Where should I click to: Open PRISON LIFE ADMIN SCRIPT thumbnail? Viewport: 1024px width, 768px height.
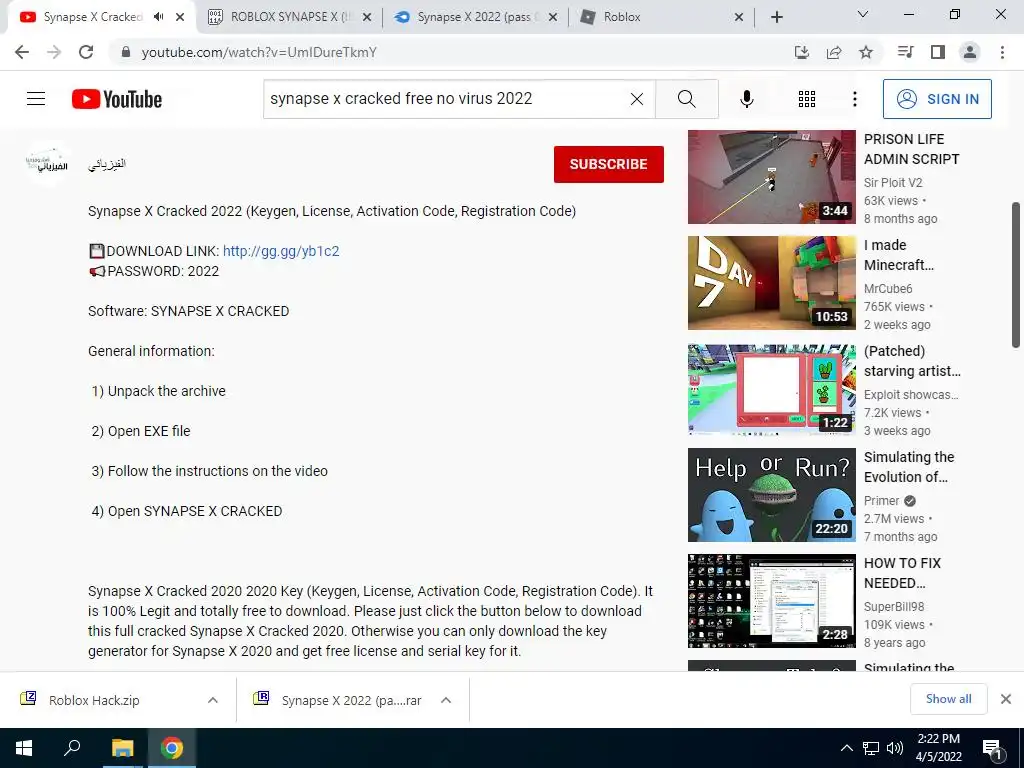pos(771,176)
